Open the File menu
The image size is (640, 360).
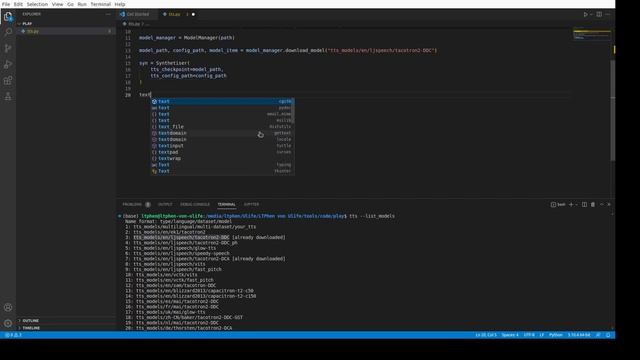[x=6, y=4]
